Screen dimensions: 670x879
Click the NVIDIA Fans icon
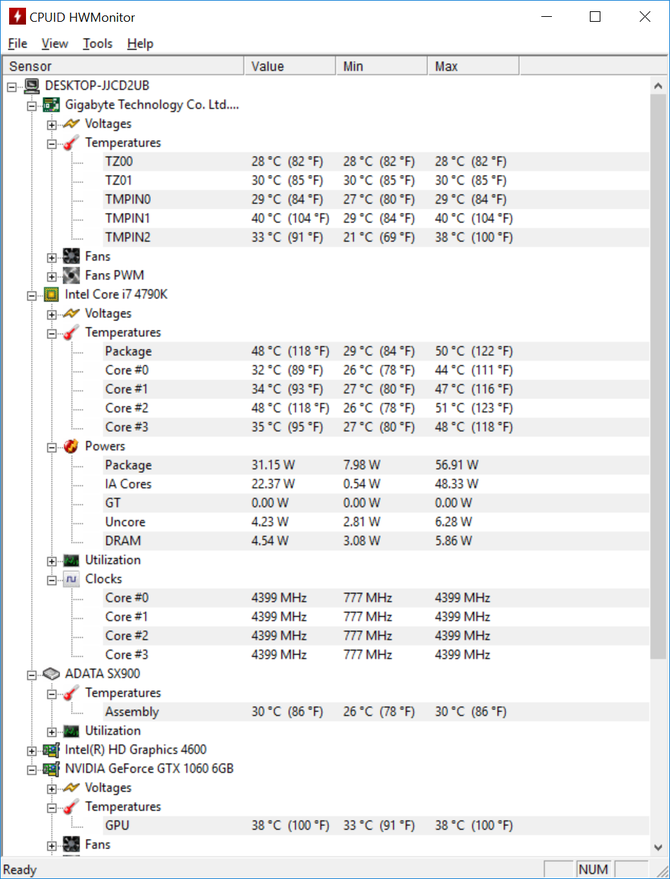pos(71,845)
